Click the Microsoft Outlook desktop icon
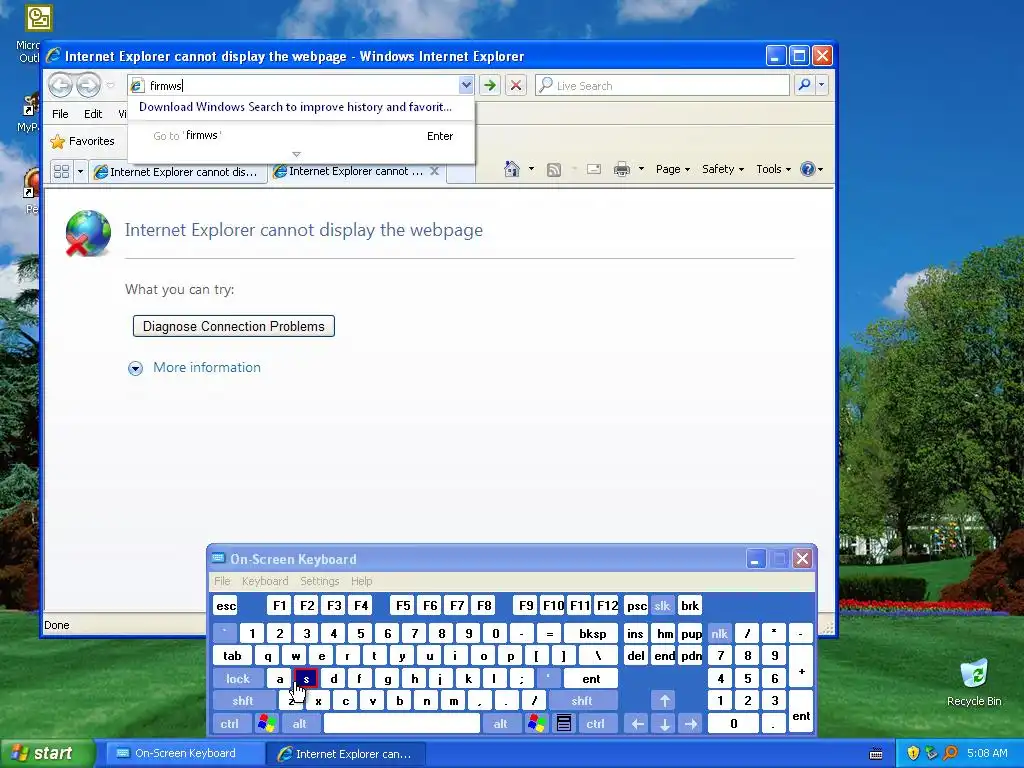1024x768 pixels. tap(38, 18)
